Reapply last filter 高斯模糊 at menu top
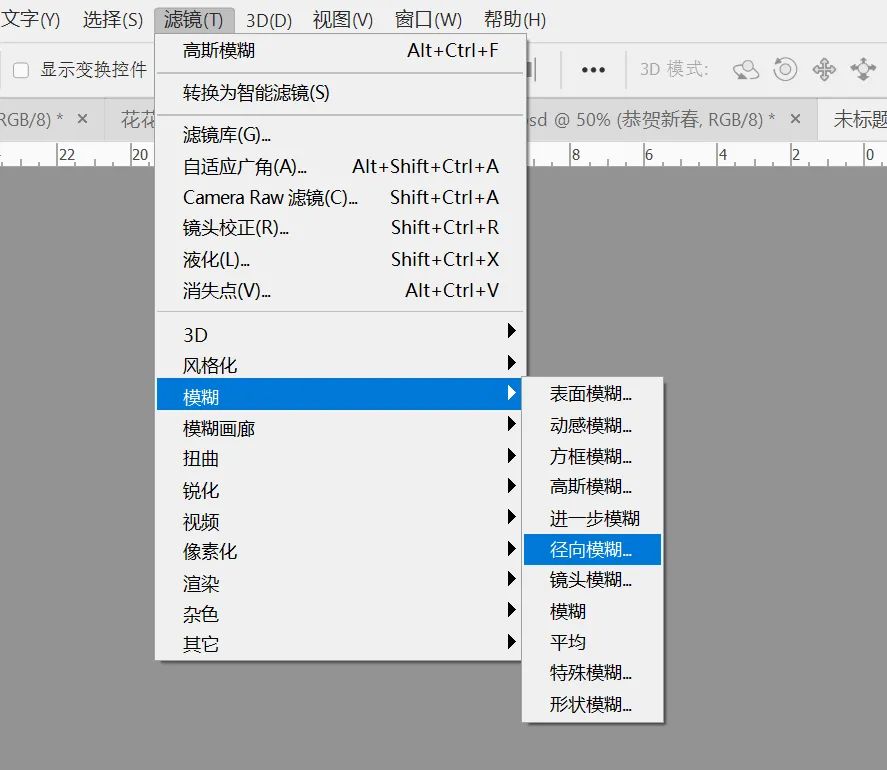887x770 pixels. tap(341, 51)
